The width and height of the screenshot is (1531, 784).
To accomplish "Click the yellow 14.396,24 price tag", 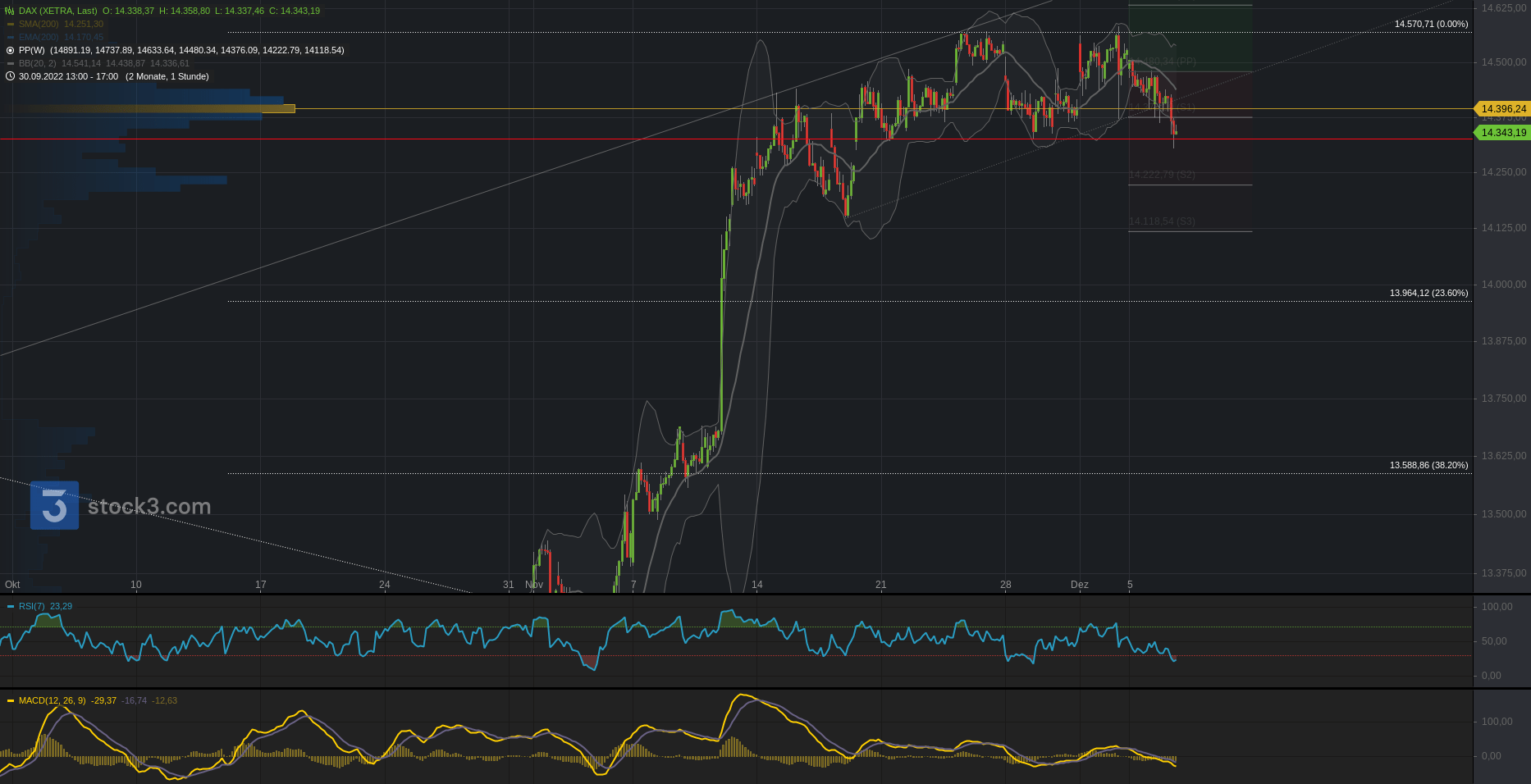I will (1503, 109).
